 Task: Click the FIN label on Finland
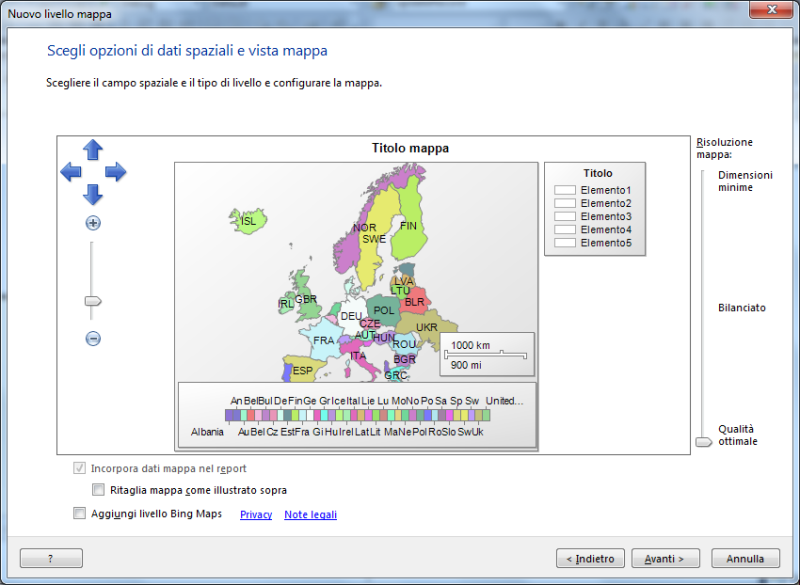(408, 225)
